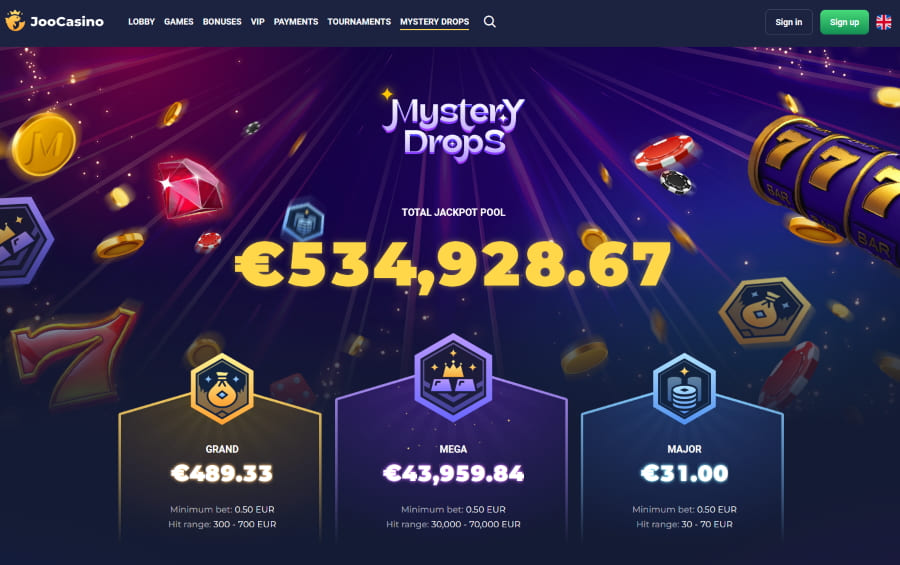
Task: Click the Mega jackpot €43,959.84 card
Action: click(452, 459)
